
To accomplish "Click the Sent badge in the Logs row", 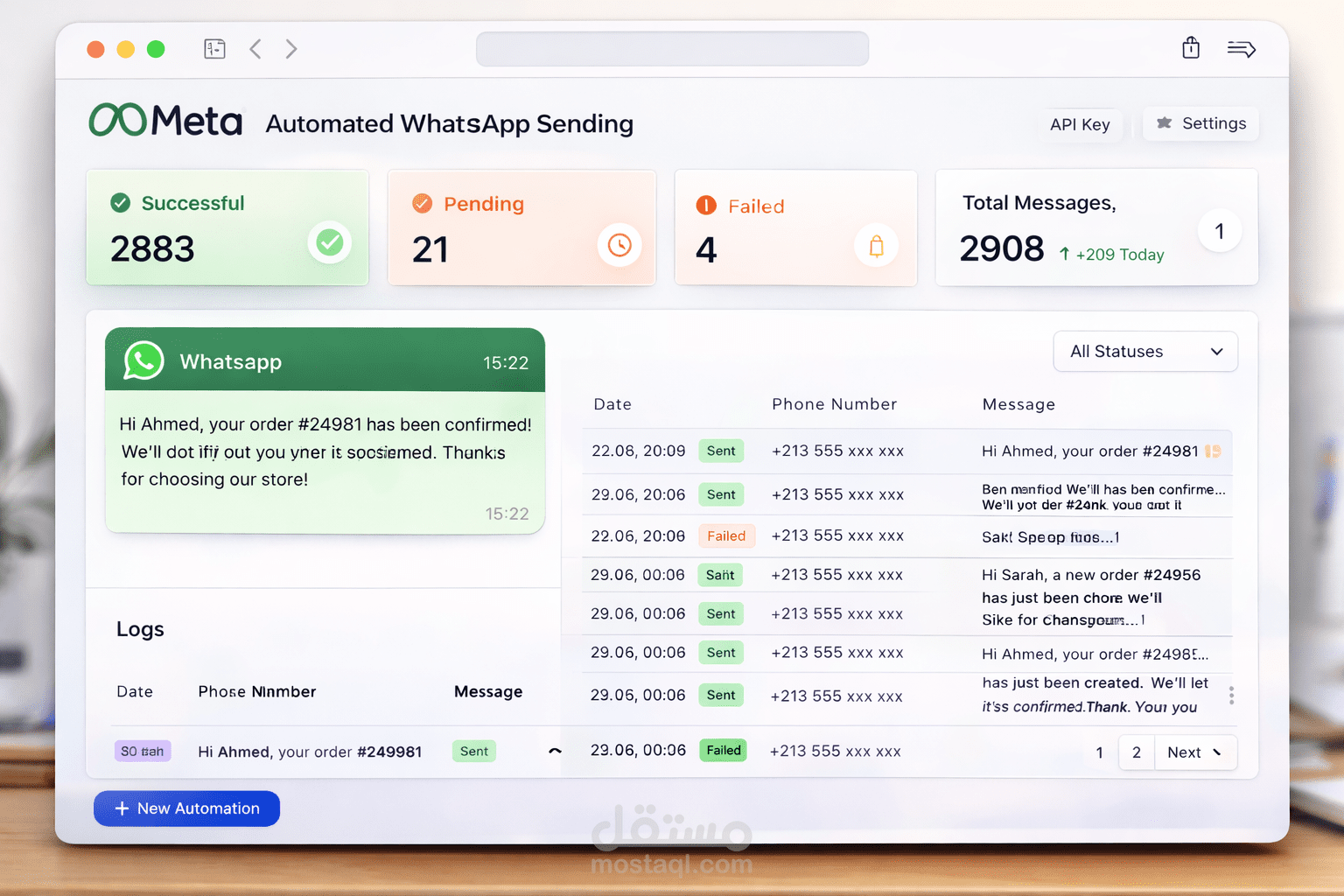I will pyautogui.click(x=474, y=751).
